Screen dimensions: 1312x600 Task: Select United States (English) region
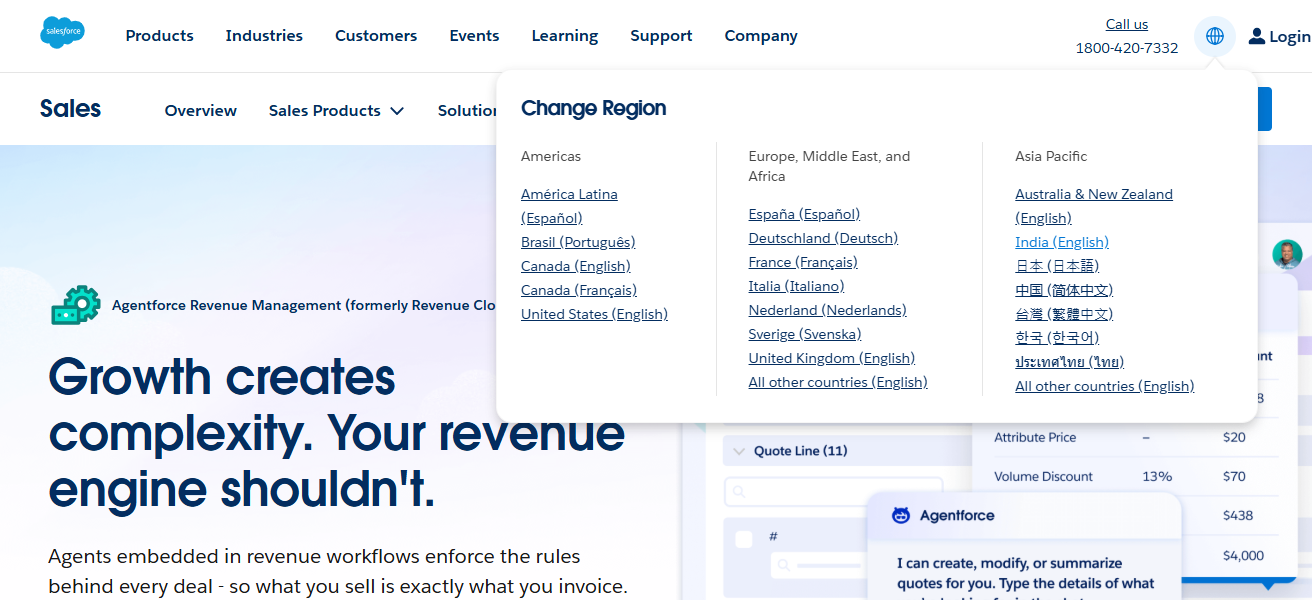594,313
